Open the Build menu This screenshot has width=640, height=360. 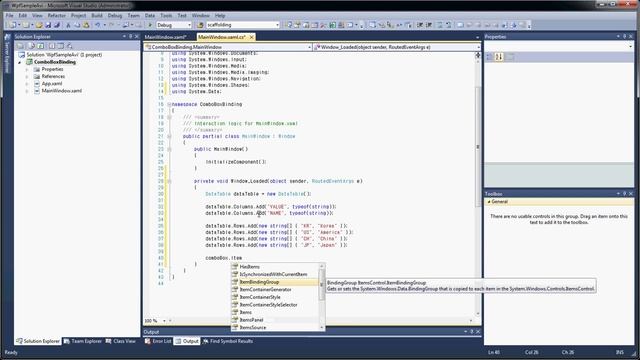pos(97,16)
